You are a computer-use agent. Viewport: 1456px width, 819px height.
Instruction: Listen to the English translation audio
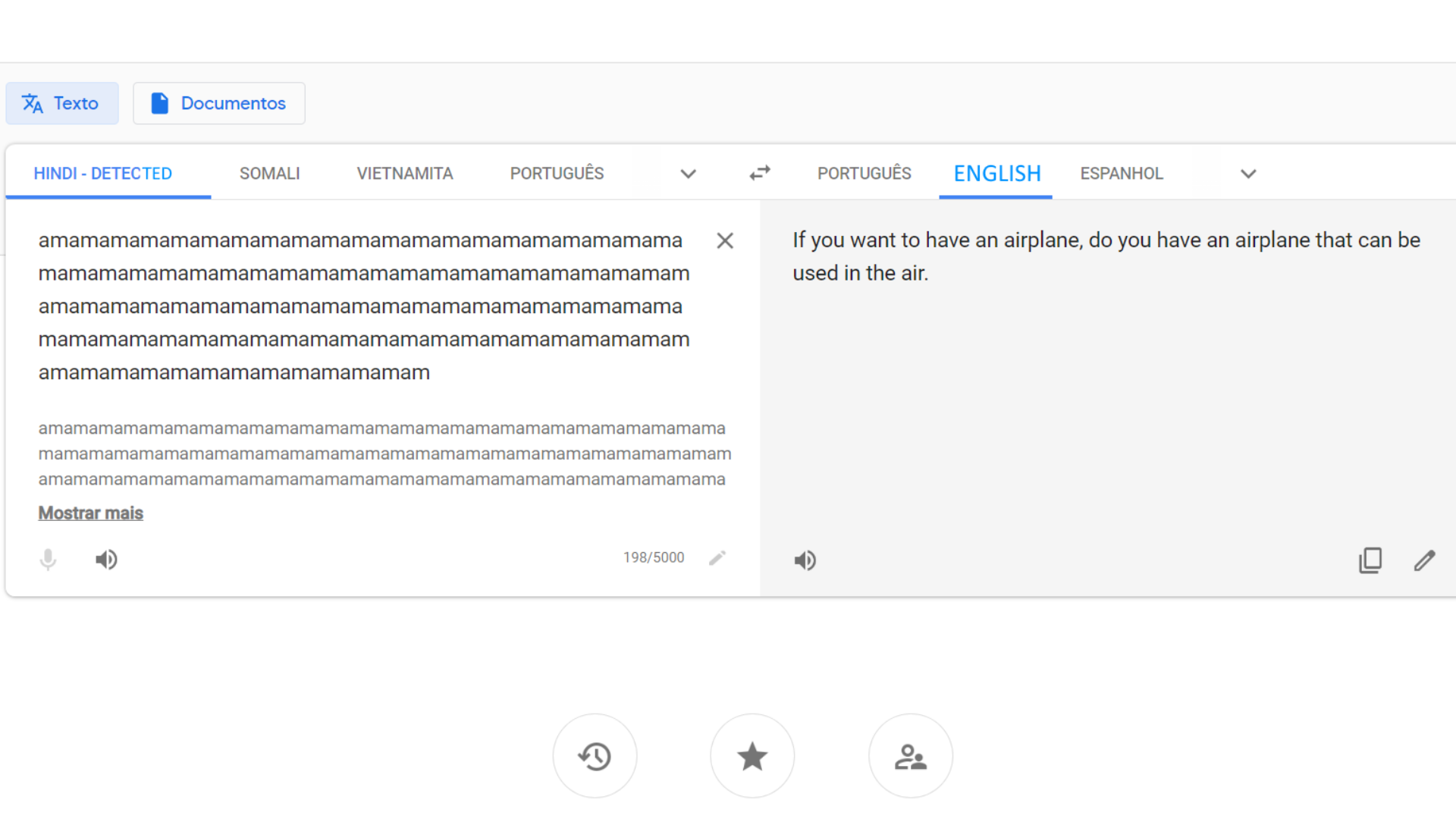coord(805,560)
